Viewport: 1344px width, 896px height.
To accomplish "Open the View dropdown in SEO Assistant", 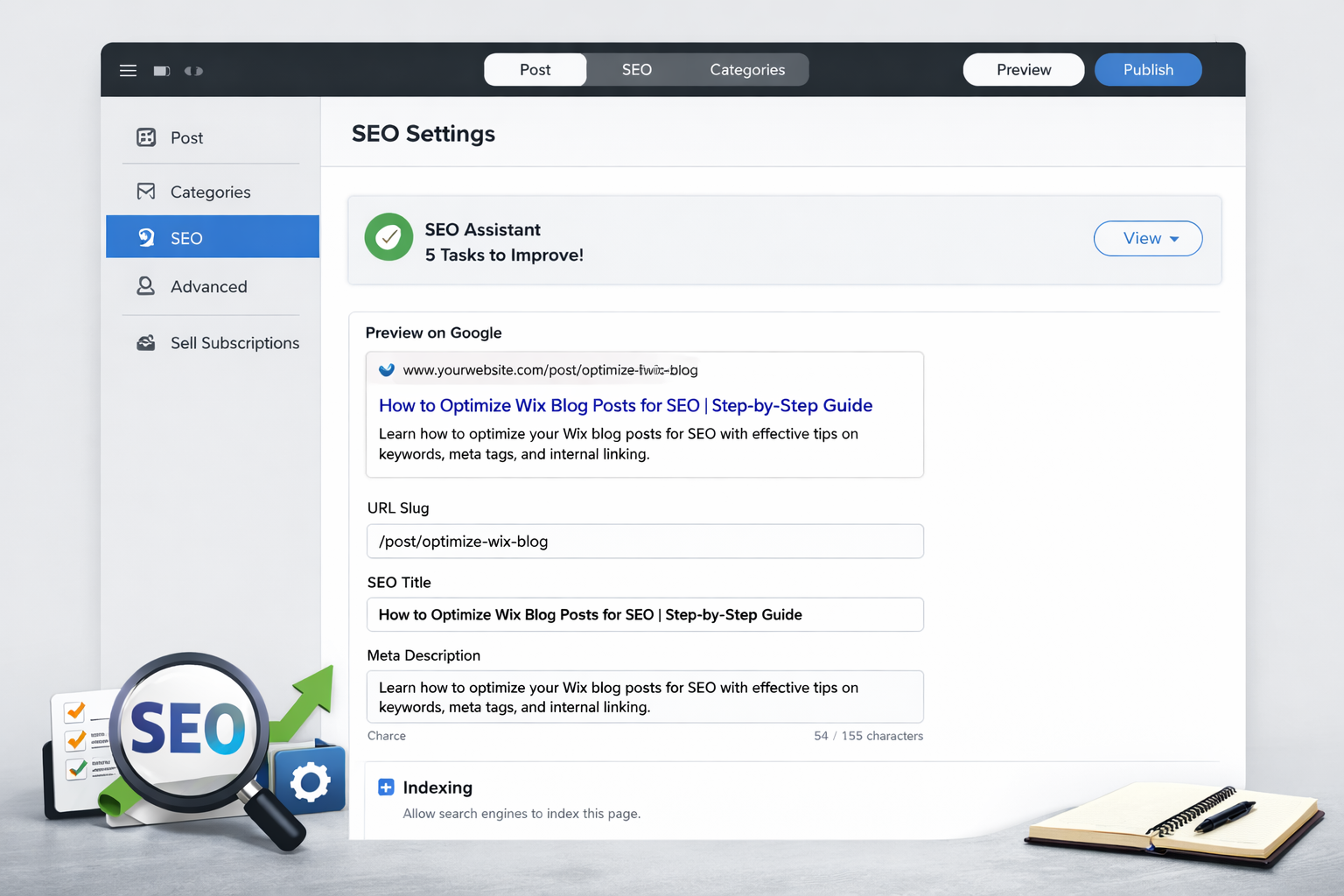I will (x=1148, y=238).
